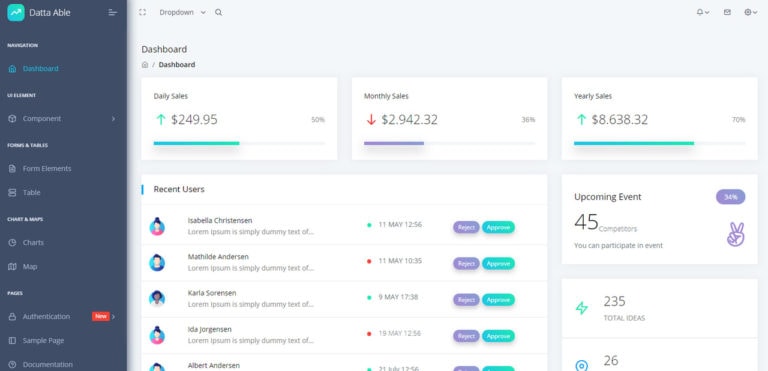Click the victory hand icon
Image resolution: width=768 pixels, height=371 pixels.
tap(736, 234)
